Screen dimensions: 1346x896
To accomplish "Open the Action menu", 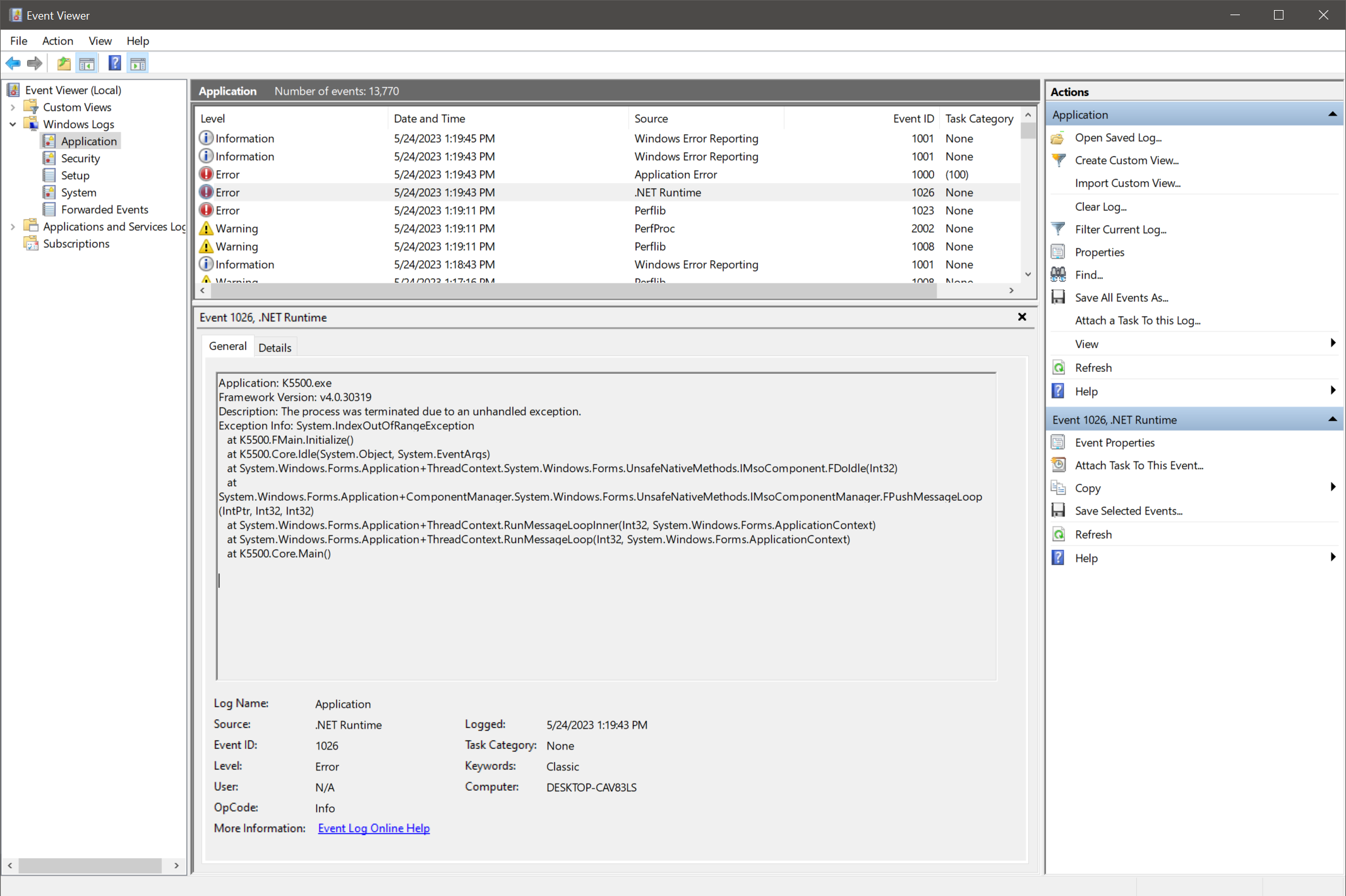I will click(57, 41).
